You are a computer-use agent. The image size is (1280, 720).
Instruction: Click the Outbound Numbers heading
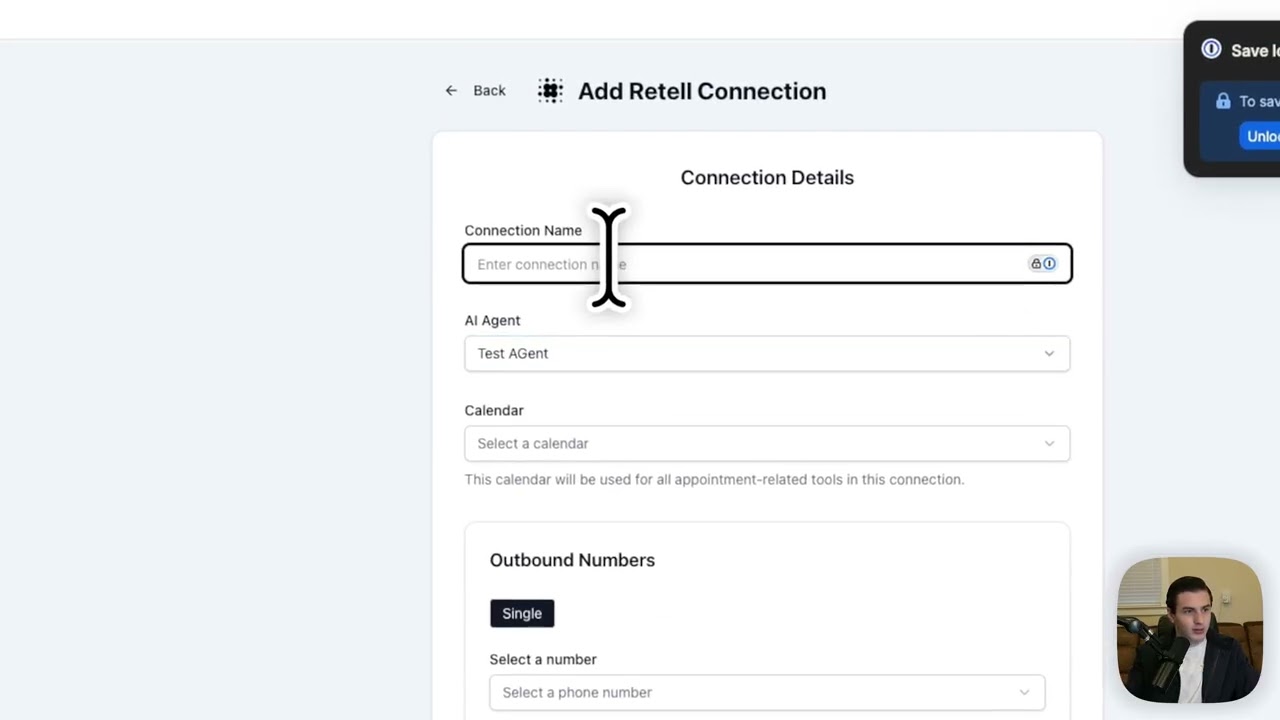click(x=572, y=560)
